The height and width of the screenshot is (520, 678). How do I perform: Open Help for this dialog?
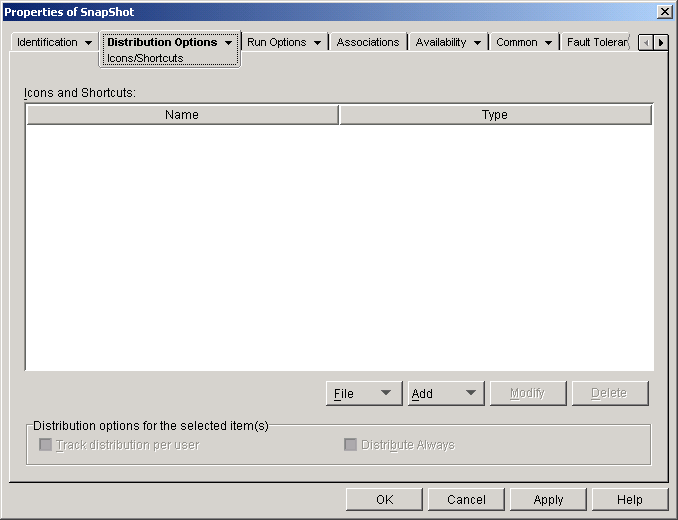point(630,500)
